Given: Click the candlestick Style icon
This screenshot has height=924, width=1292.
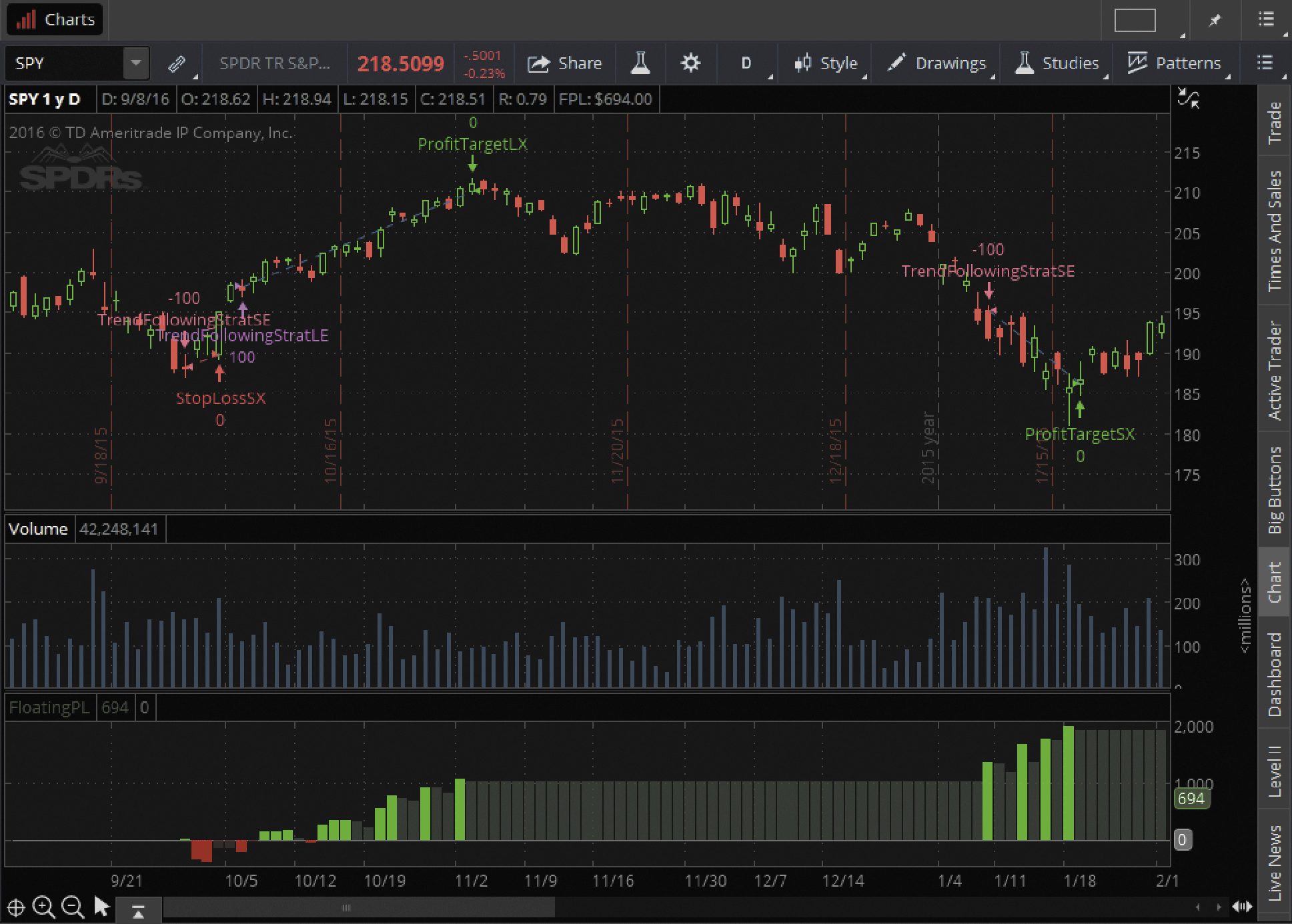Looking at the screenshot, I should 802,63.
